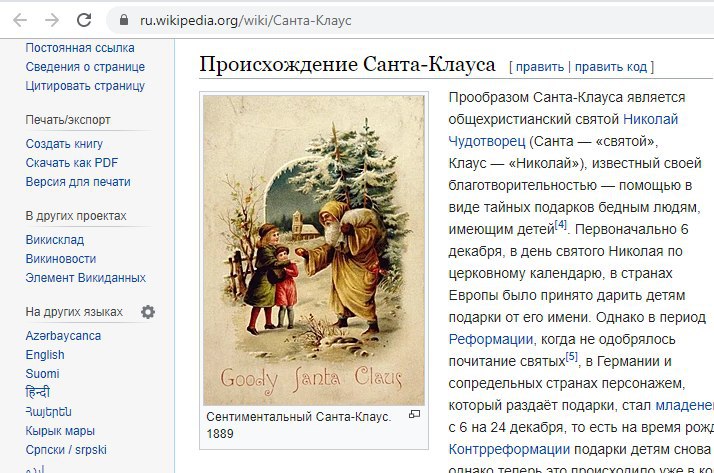Screen dimensions: 714x473
Task: Open language settings gear icon
Action: coord(148,312)
